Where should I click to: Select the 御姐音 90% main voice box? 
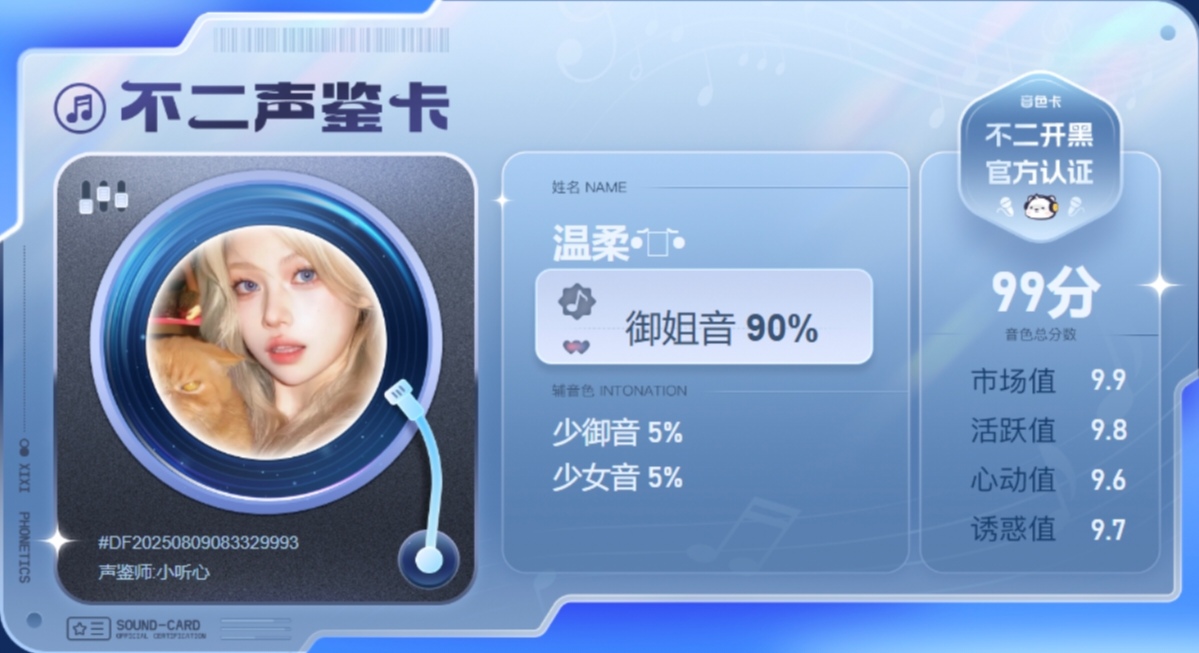pos(703,317)
